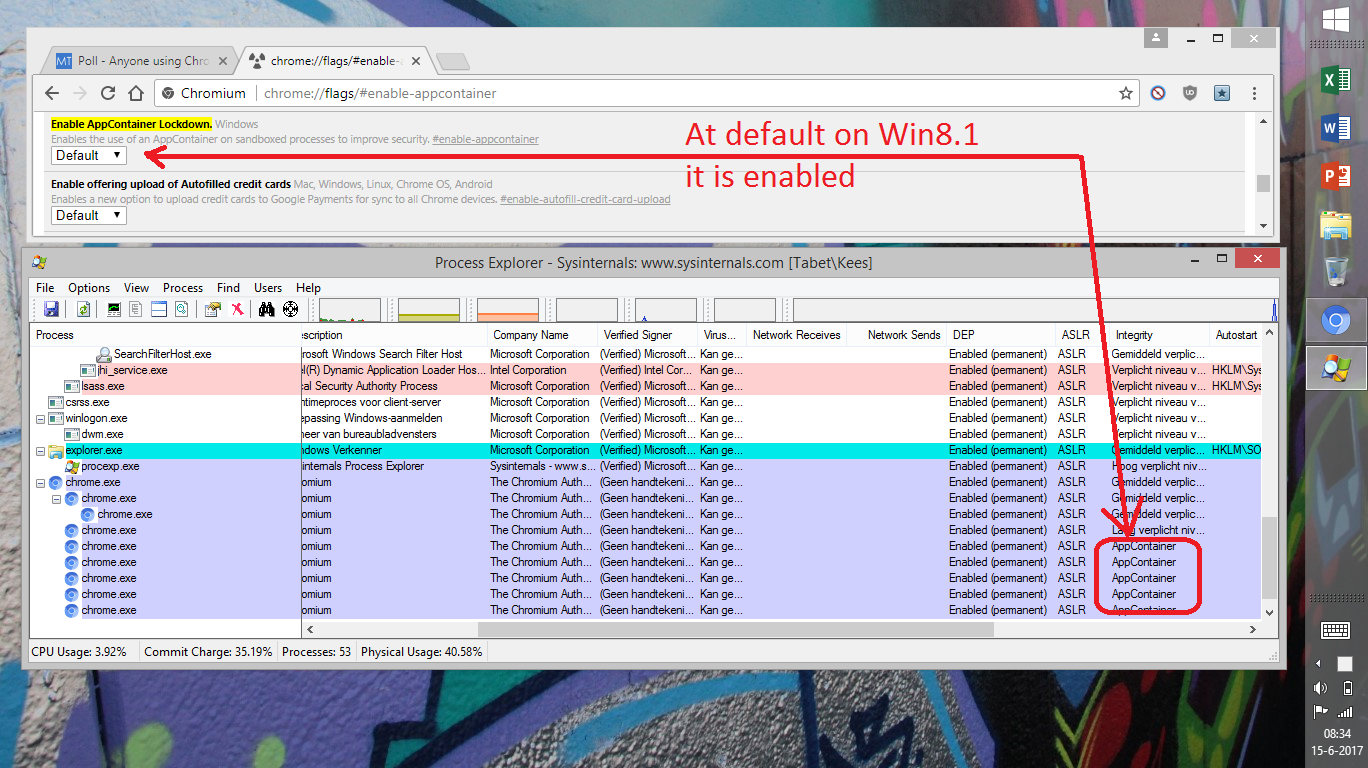Open the touch keyboard from the taskbar
The width and height of the screenshot is (1368, 768).
(x=1337, y=630)
